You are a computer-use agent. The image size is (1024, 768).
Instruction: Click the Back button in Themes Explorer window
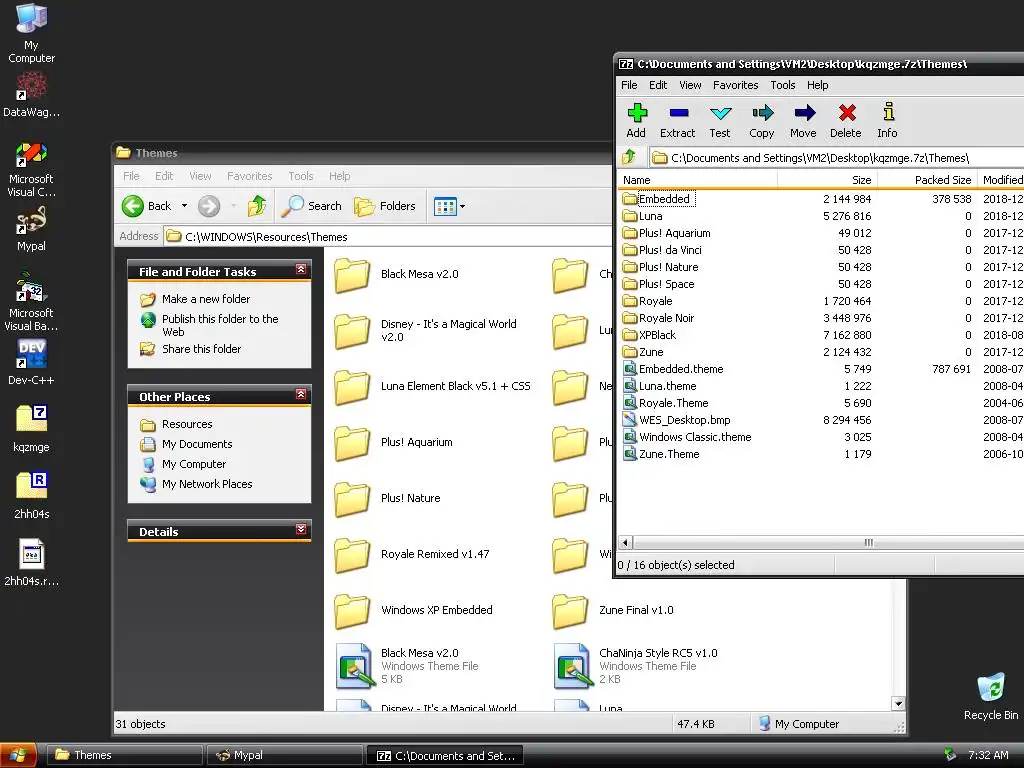tap(146, 206)
